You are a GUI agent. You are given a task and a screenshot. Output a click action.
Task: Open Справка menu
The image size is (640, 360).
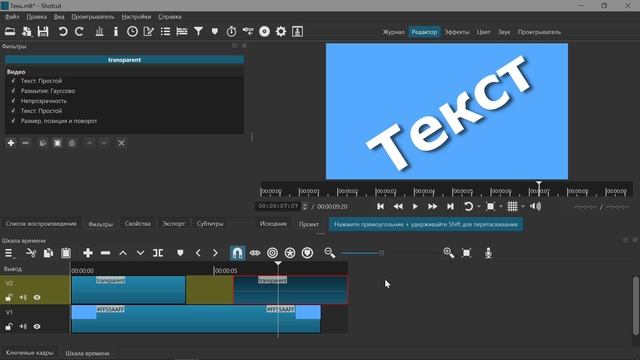tap(170, 17)
